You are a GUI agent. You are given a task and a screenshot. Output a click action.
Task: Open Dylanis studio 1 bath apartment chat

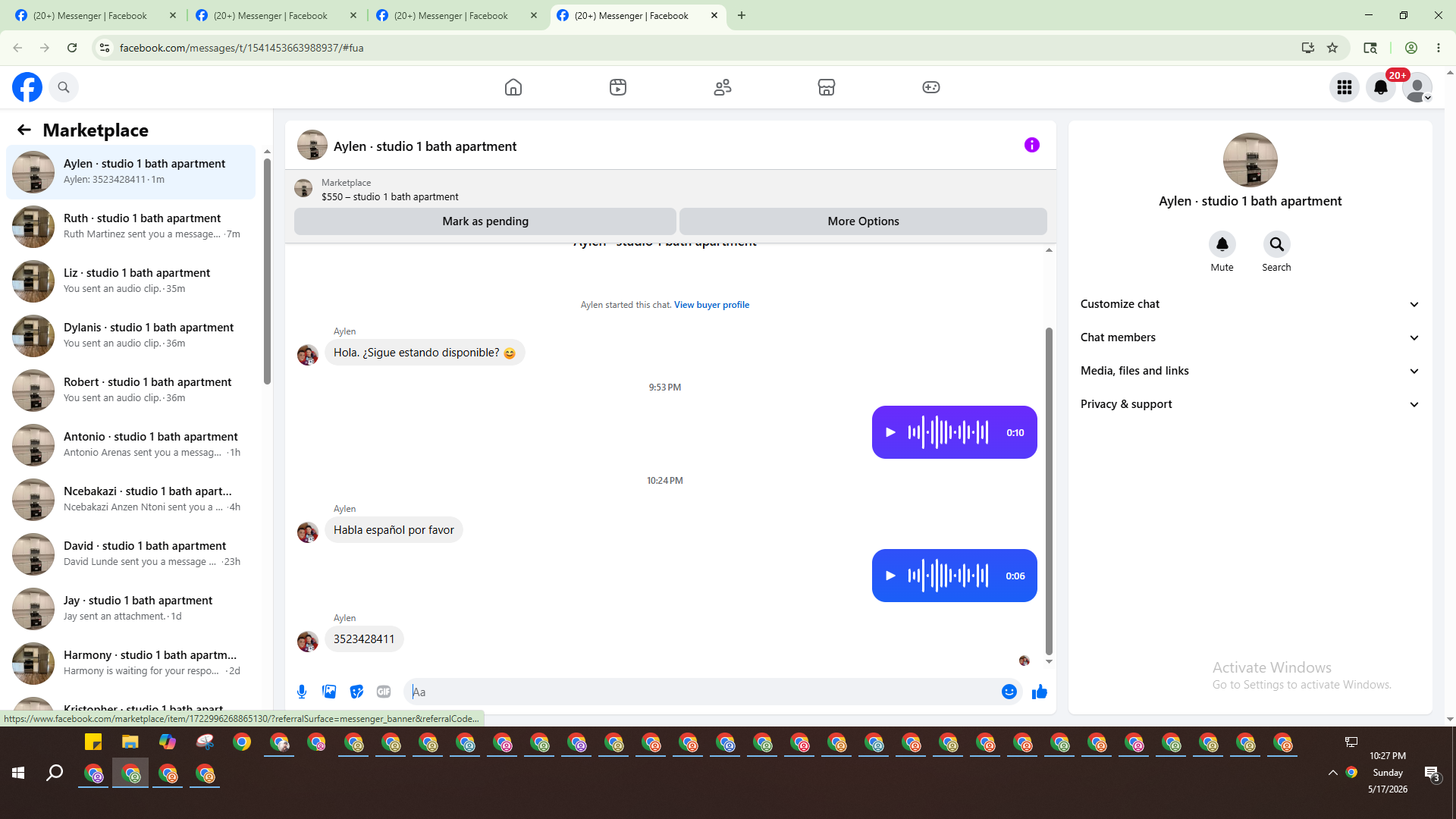point(130,336)
